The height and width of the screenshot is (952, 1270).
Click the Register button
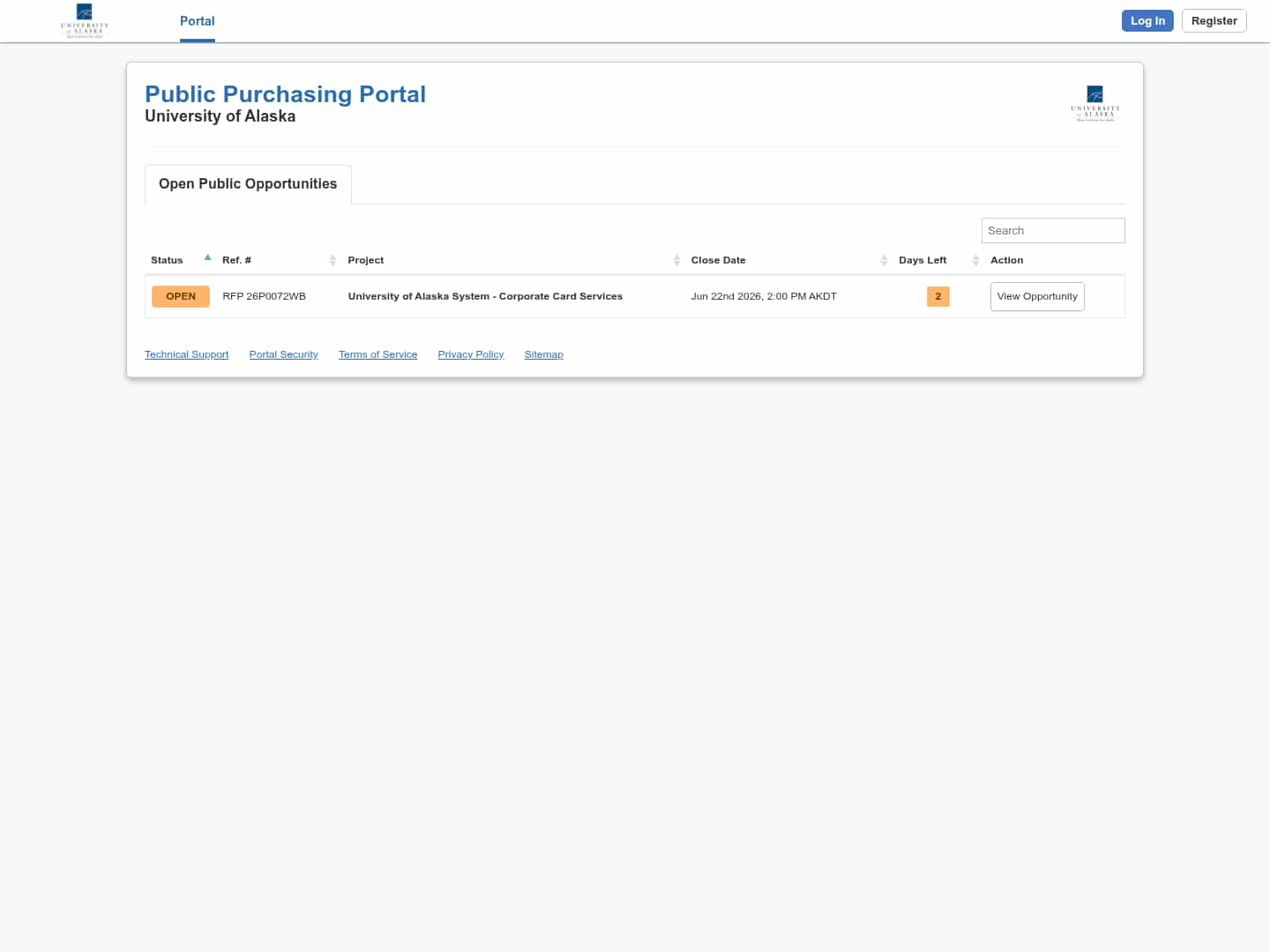click(1214, 21)
